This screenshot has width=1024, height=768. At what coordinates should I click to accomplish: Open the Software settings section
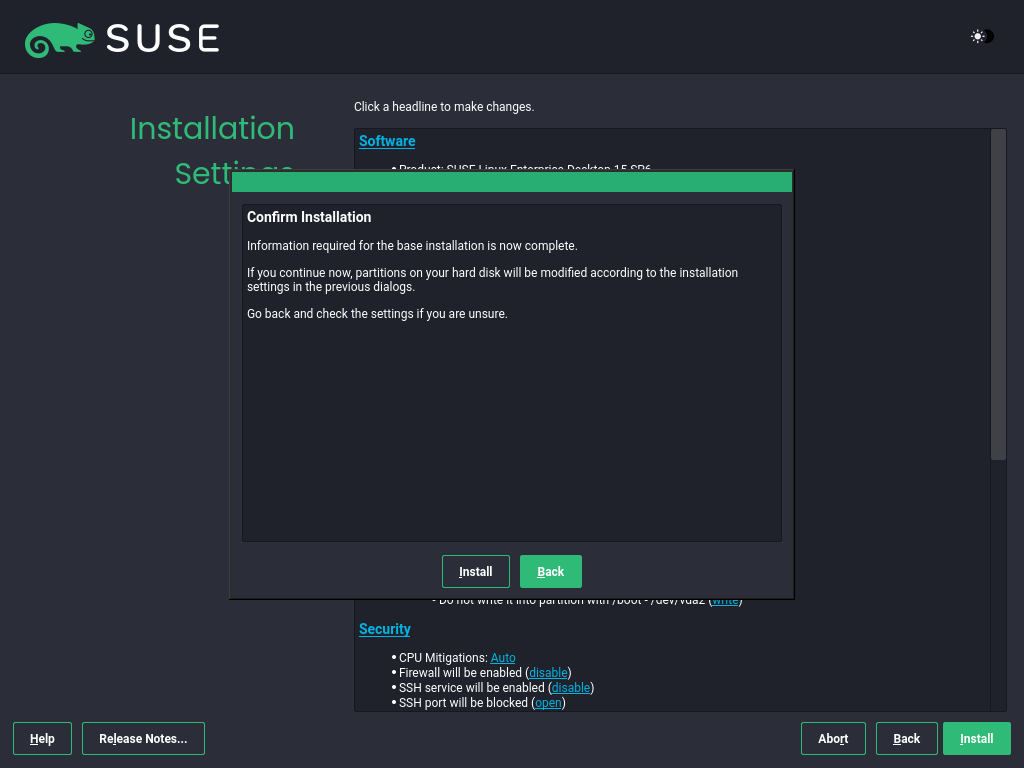387,141
